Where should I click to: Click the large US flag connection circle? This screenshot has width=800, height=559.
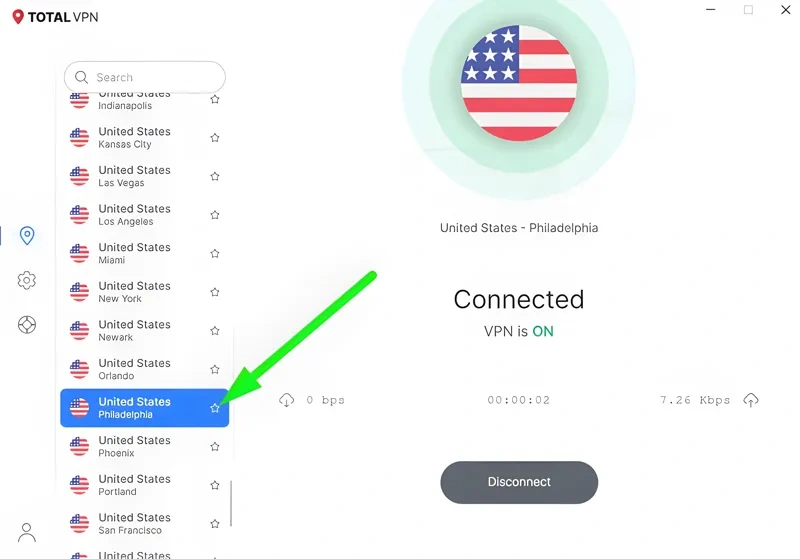click(519, 83)
